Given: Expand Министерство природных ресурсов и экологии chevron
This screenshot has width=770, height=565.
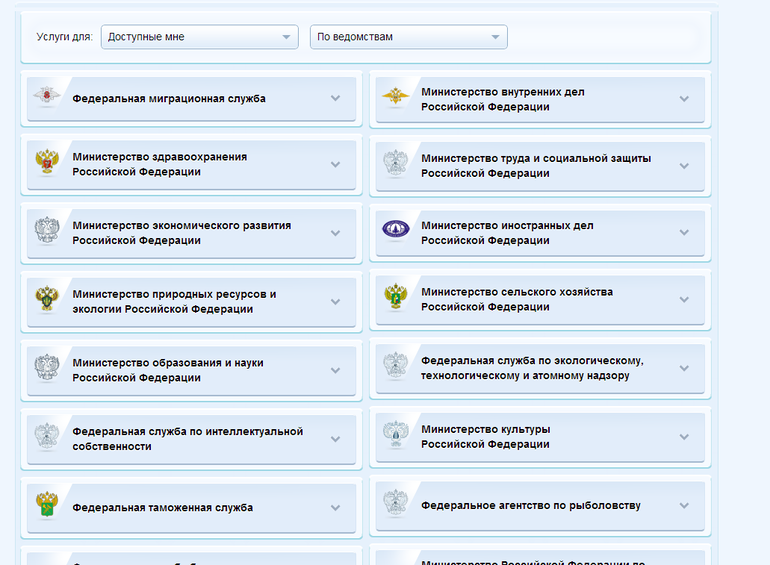Looking at the screenshot, I should (335, 302).
